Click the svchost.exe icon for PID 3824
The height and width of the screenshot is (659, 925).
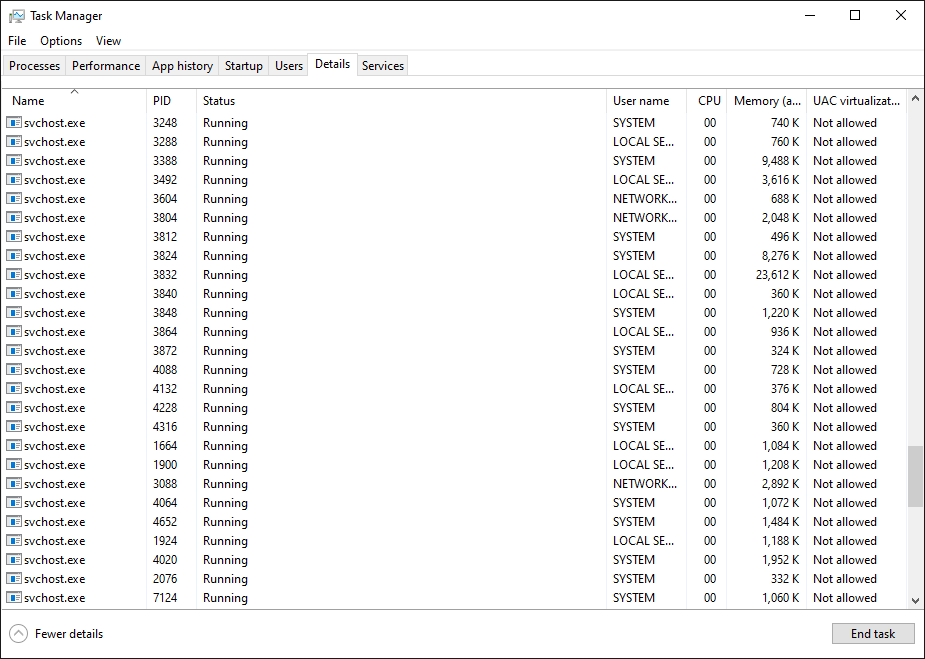[x=14, y=255]
